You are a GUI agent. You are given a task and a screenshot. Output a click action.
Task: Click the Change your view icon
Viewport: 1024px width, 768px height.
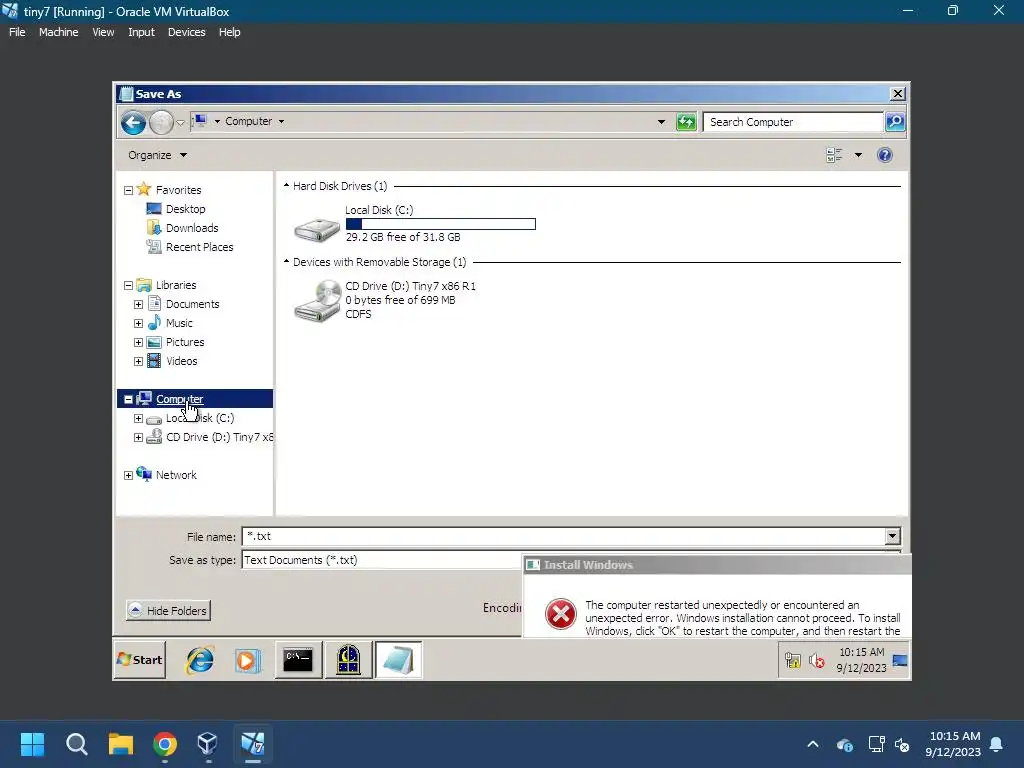pyautogui.click(x=834, y=155)
